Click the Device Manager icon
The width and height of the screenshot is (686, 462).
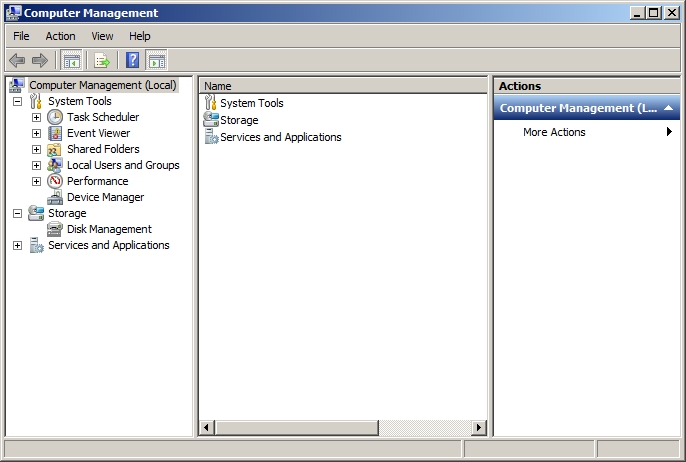(x=55, y=197)
